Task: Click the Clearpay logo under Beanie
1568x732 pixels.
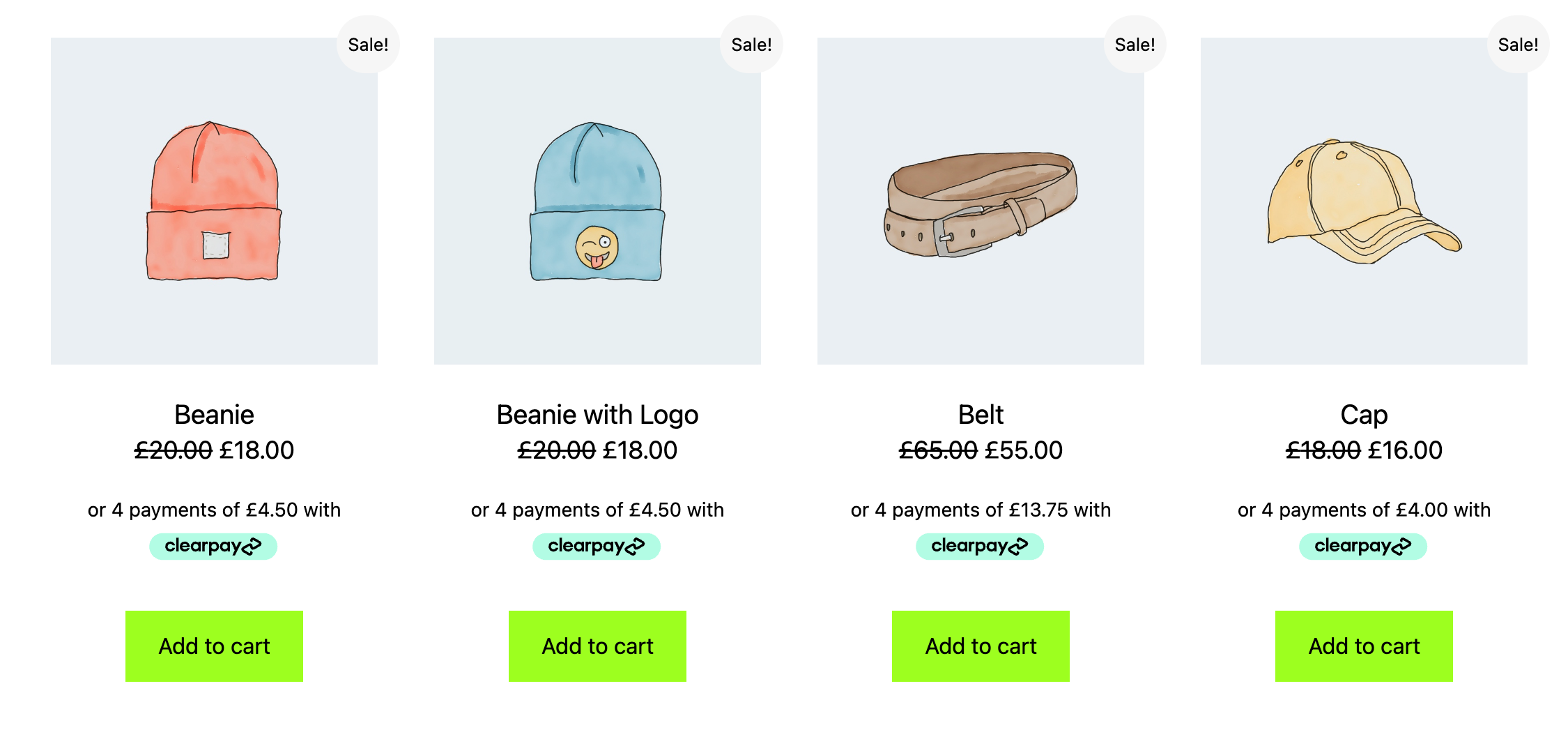Action: click(213, 546)
